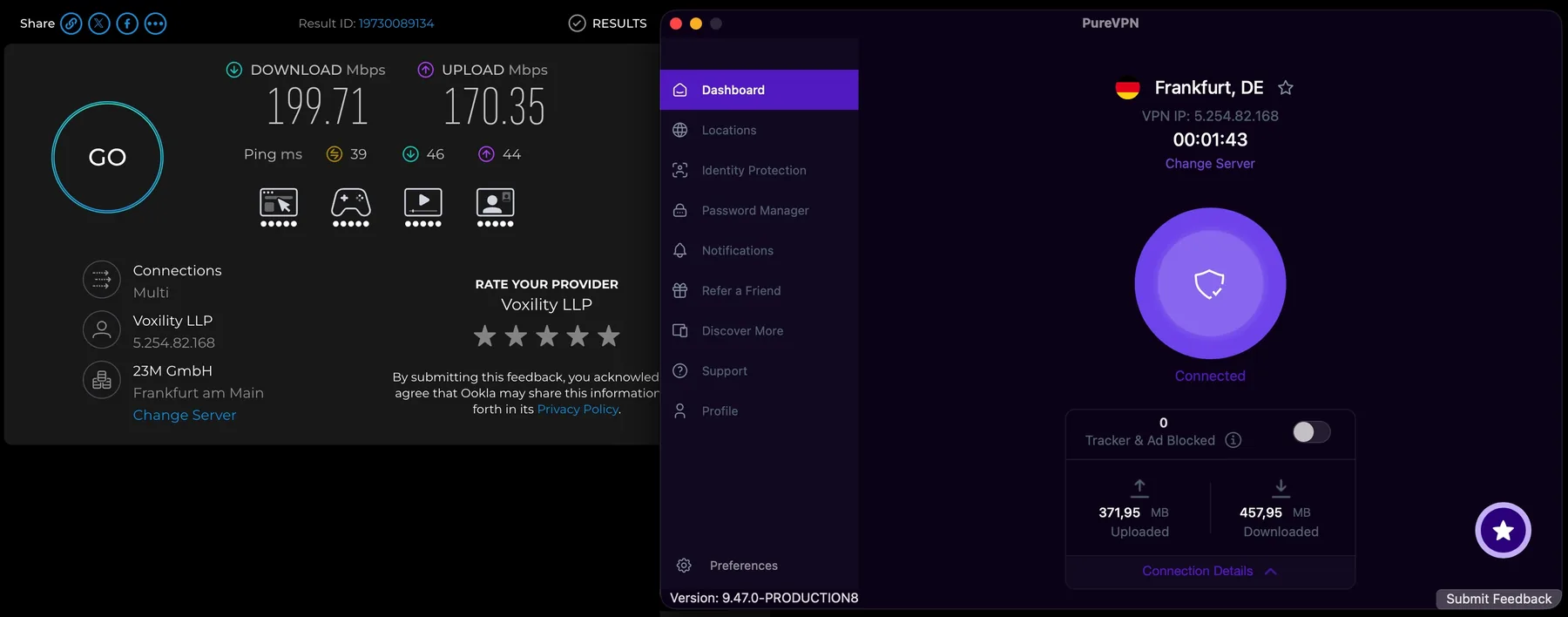
Task: Mark Frankfurt, DE as favorite star
Action: pos(1286,87)
